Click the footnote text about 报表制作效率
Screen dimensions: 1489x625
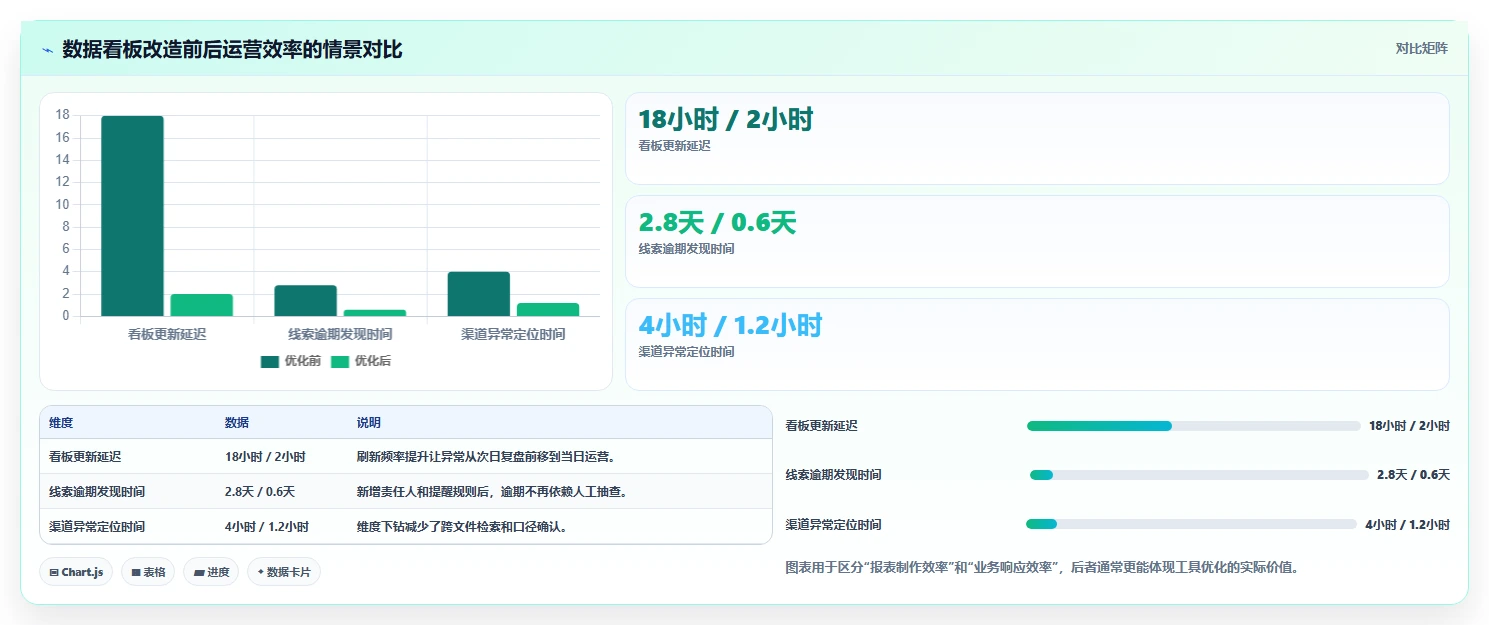point(1042,568)
